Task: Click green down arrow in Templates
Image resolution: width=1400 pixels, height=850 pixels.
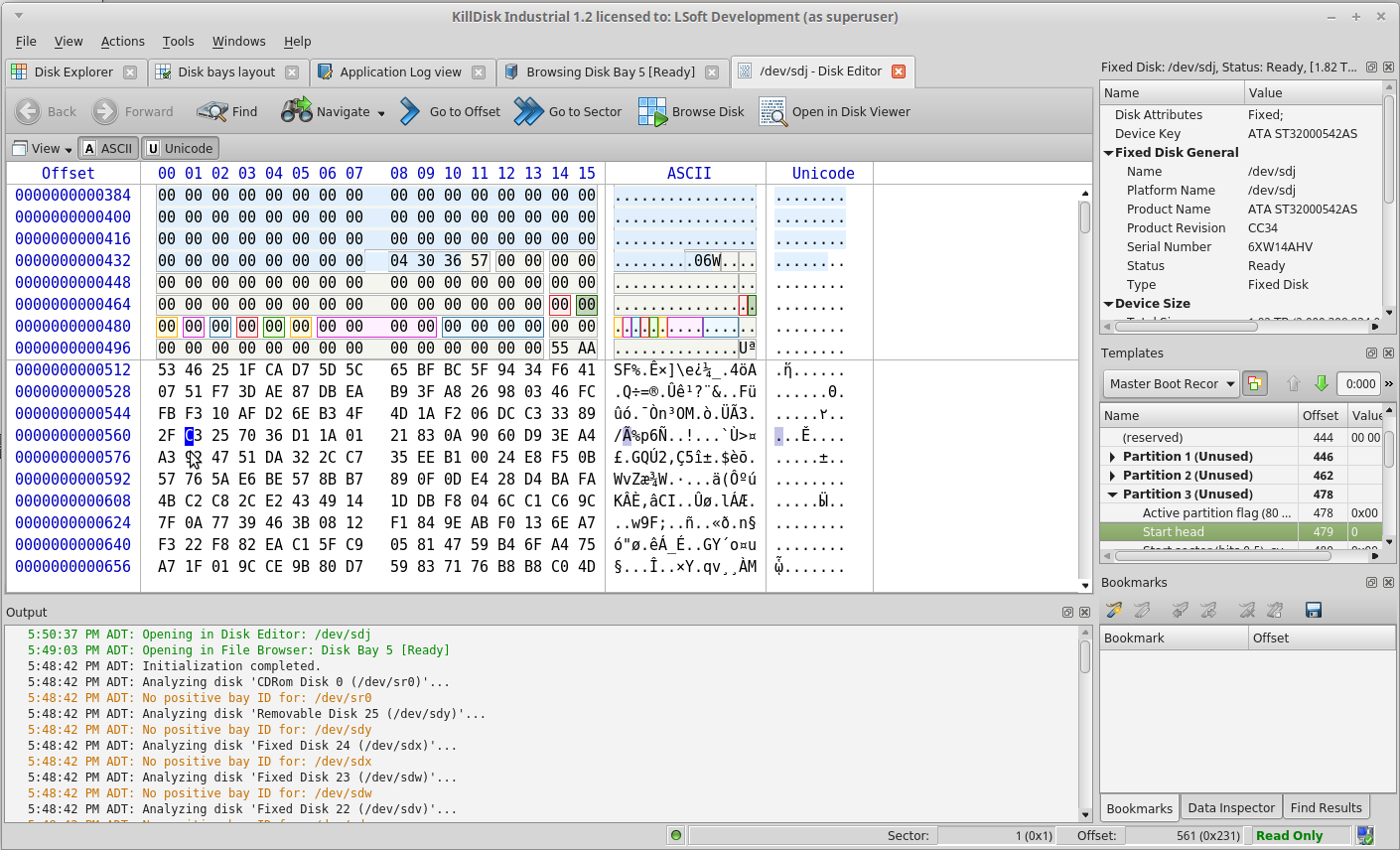Action: click(1321, 383)
